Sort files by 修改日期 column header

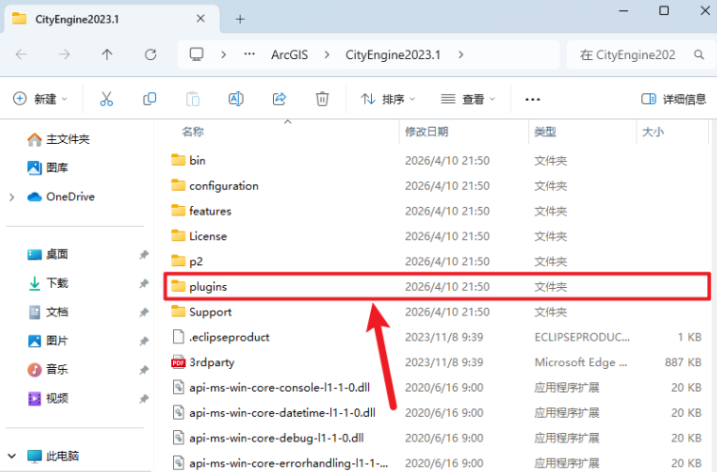[x=426, y=131]
